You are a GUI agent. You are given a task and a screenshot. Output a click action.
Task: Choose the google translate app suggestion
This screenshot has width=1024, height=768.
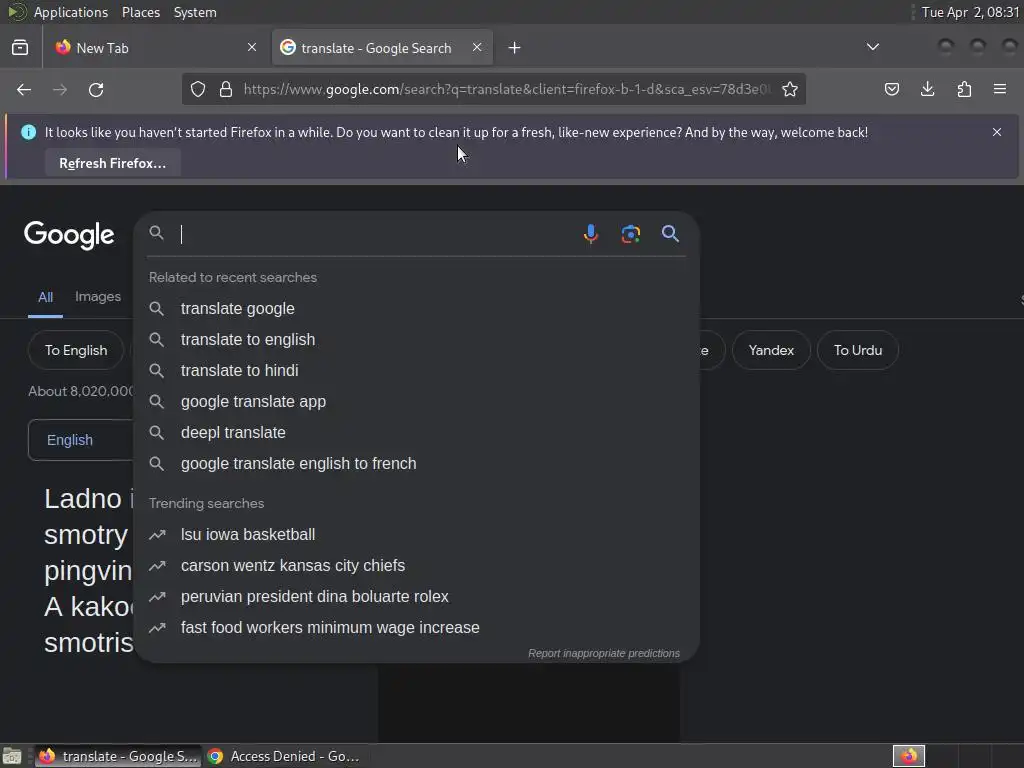tap(417, 402)
